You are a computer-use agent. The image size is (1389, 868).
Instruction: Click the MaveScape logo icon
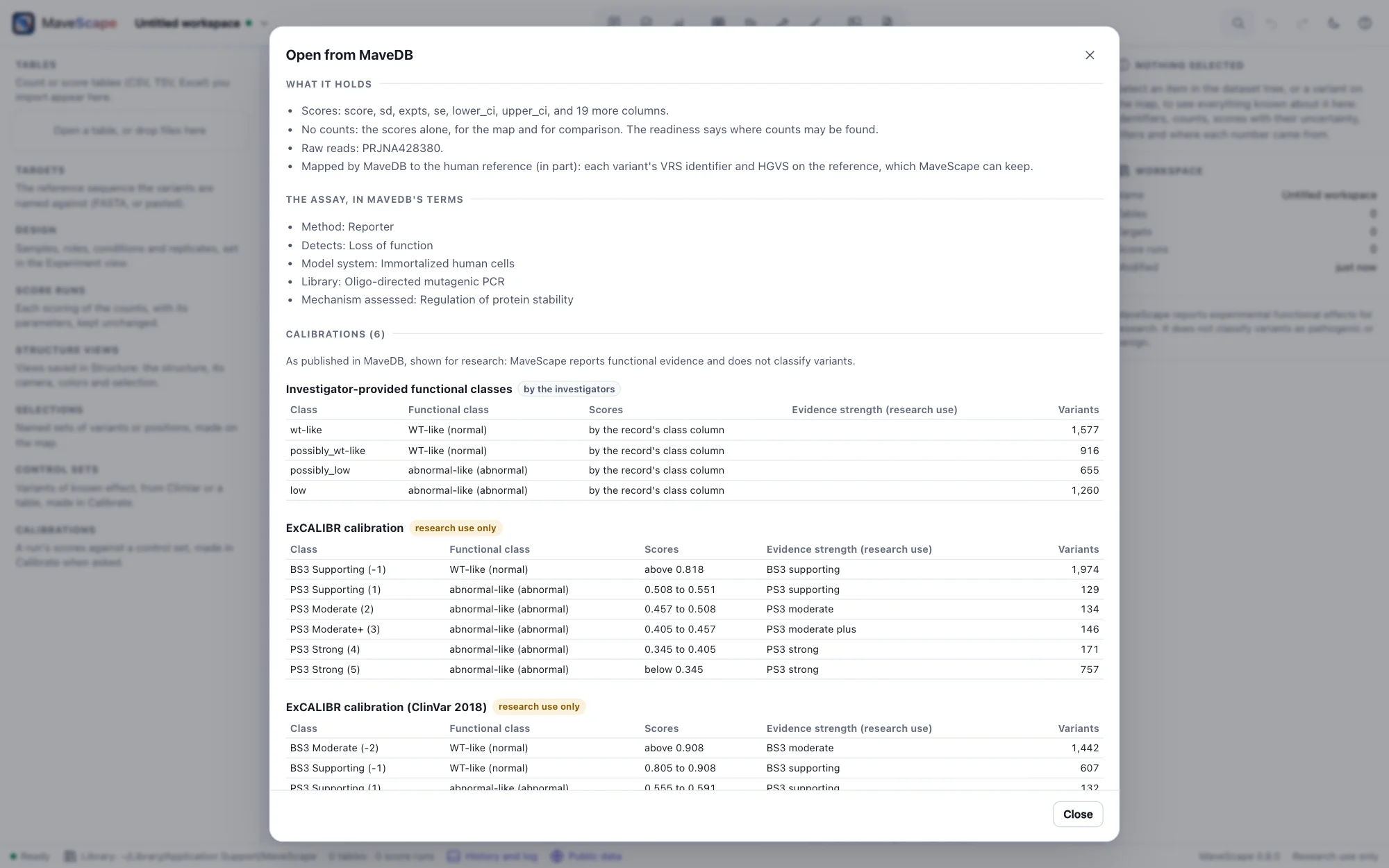point(24,23)
